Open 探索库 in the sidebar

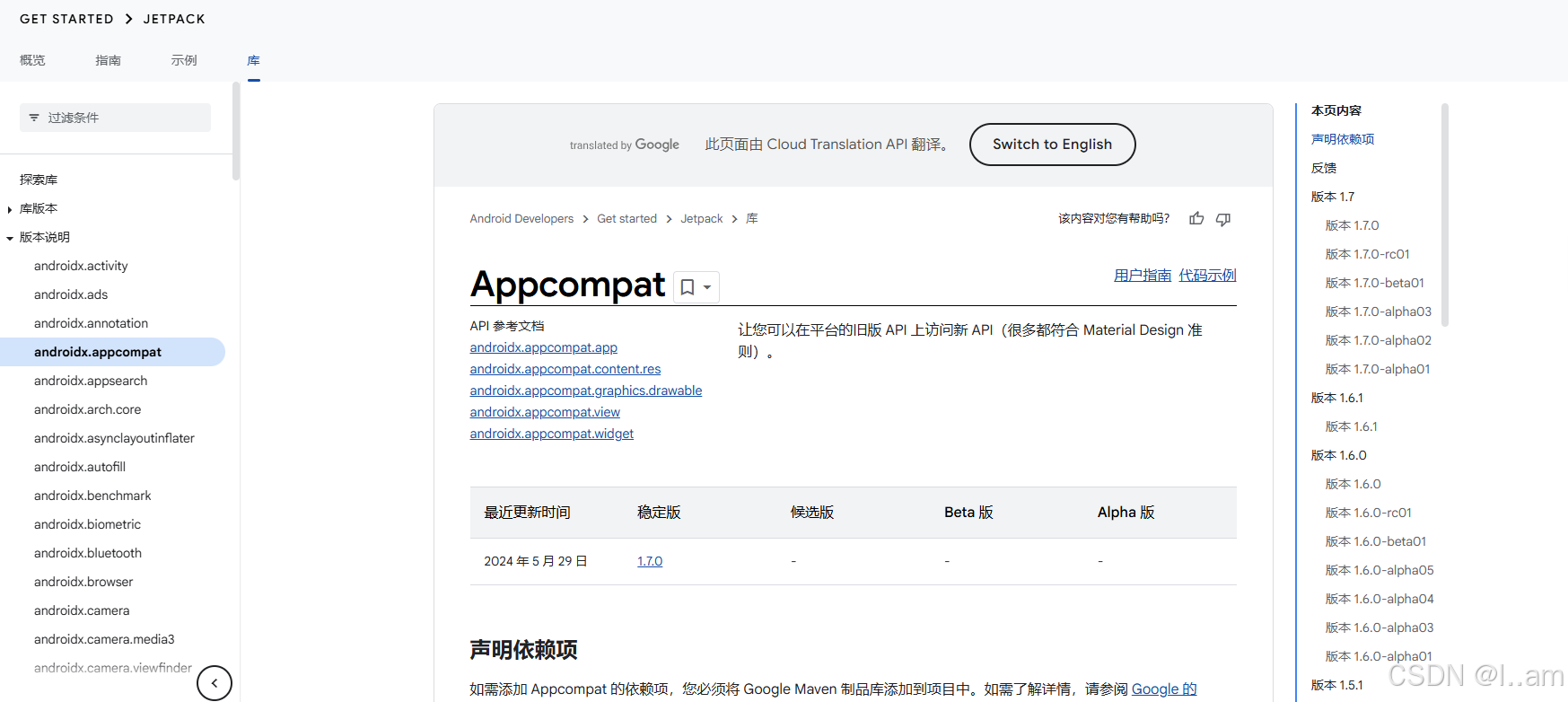pyautogui.click(x=39, y=180)
